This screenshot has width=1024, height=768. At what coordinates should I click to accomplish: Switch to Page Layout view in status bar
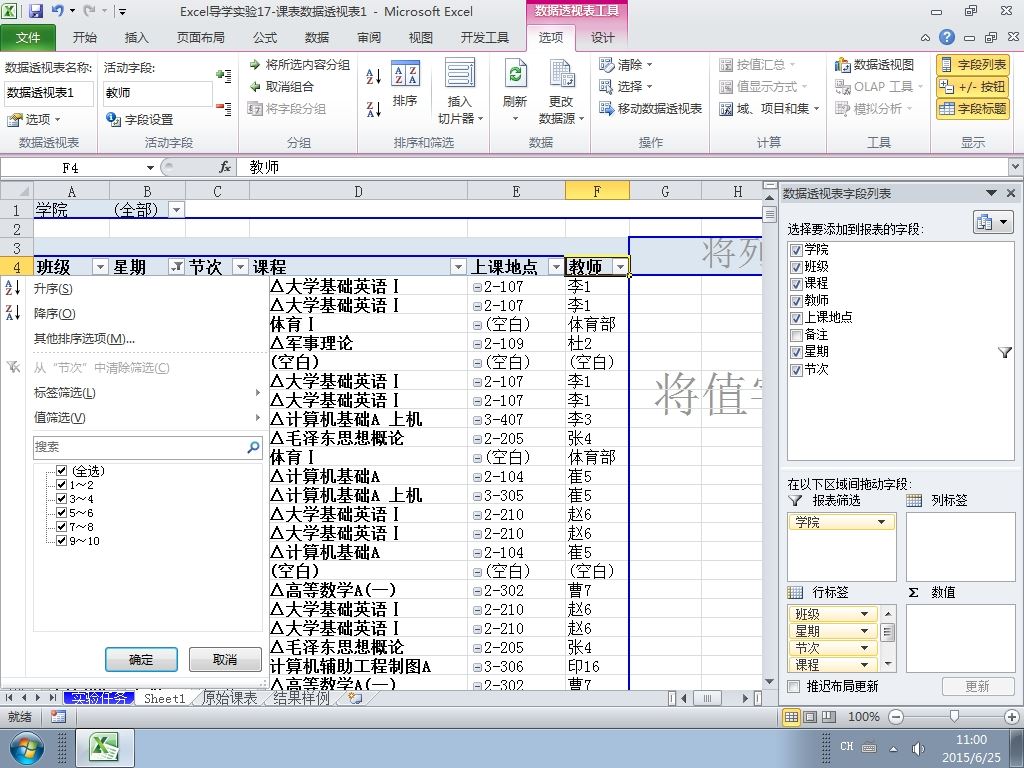click(x=810, y=717)
